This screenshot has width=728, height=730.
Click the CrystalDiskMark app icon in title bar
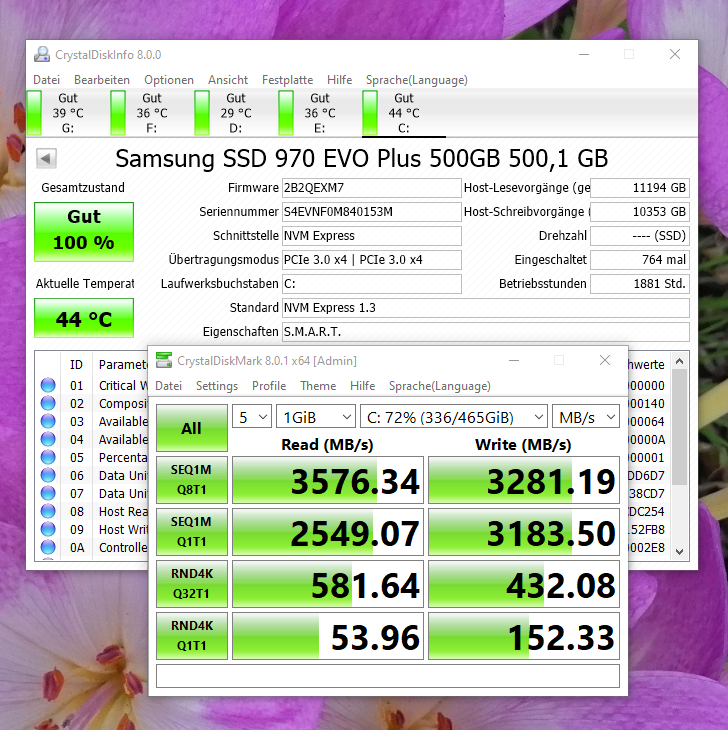coord(163,360)
